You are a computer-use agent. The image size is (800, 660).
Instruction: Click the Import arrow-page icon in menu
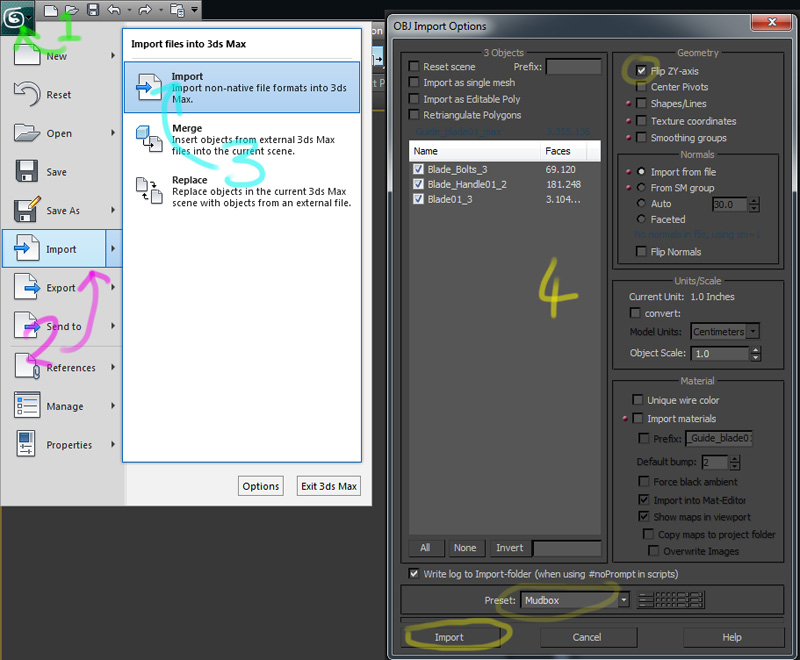tap(27, 248)
